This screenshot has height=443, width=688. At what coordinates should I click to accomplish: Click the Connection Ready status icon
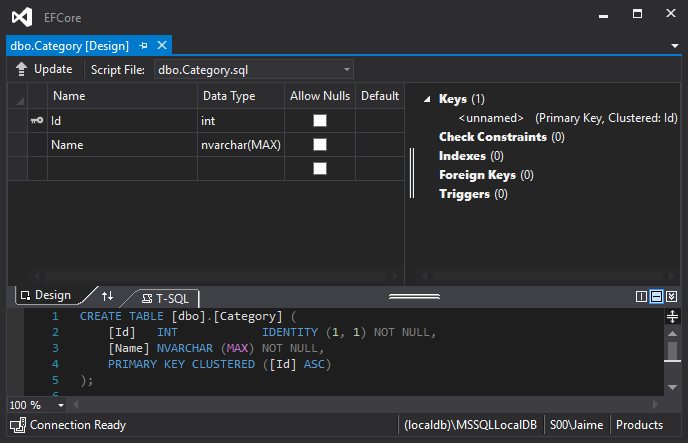tap(17, 425)
